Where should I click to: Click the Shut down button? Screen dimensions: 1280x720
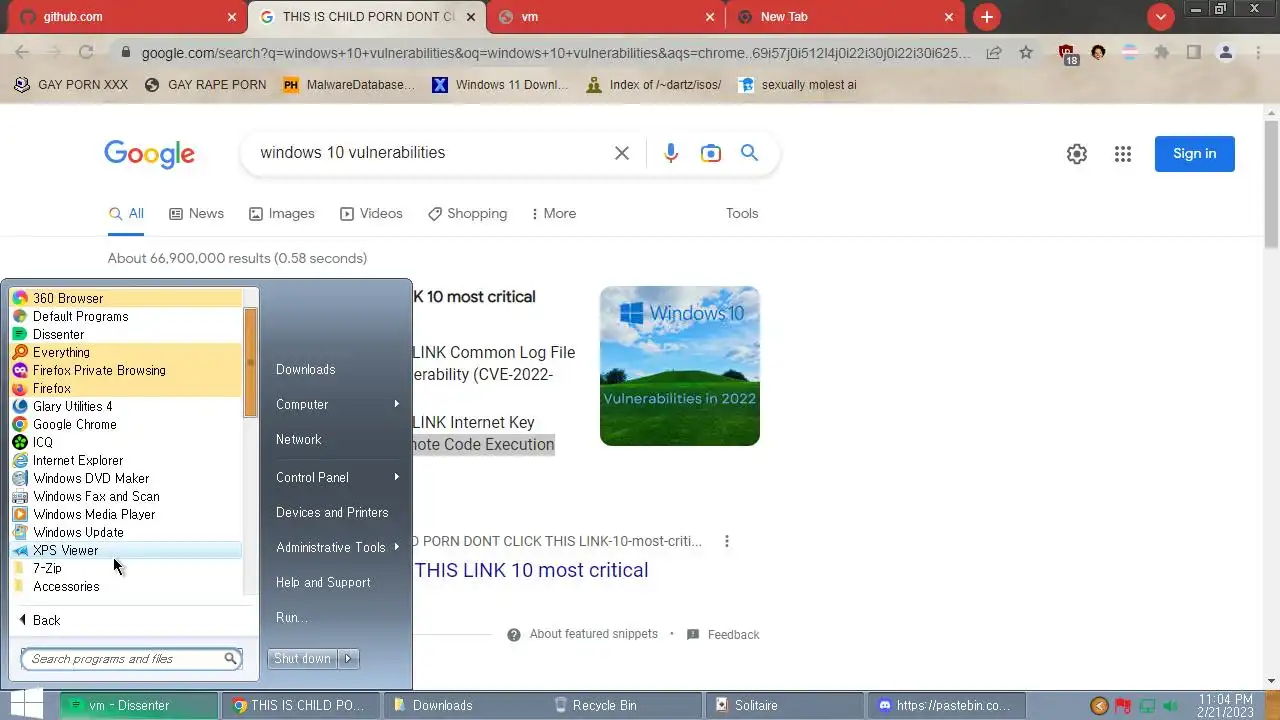click(x=304, y=658)
